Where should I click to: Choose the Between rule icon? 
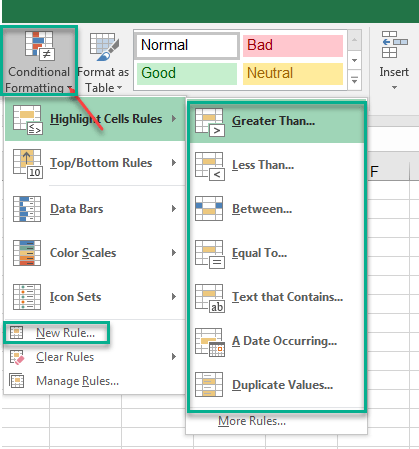209,208
